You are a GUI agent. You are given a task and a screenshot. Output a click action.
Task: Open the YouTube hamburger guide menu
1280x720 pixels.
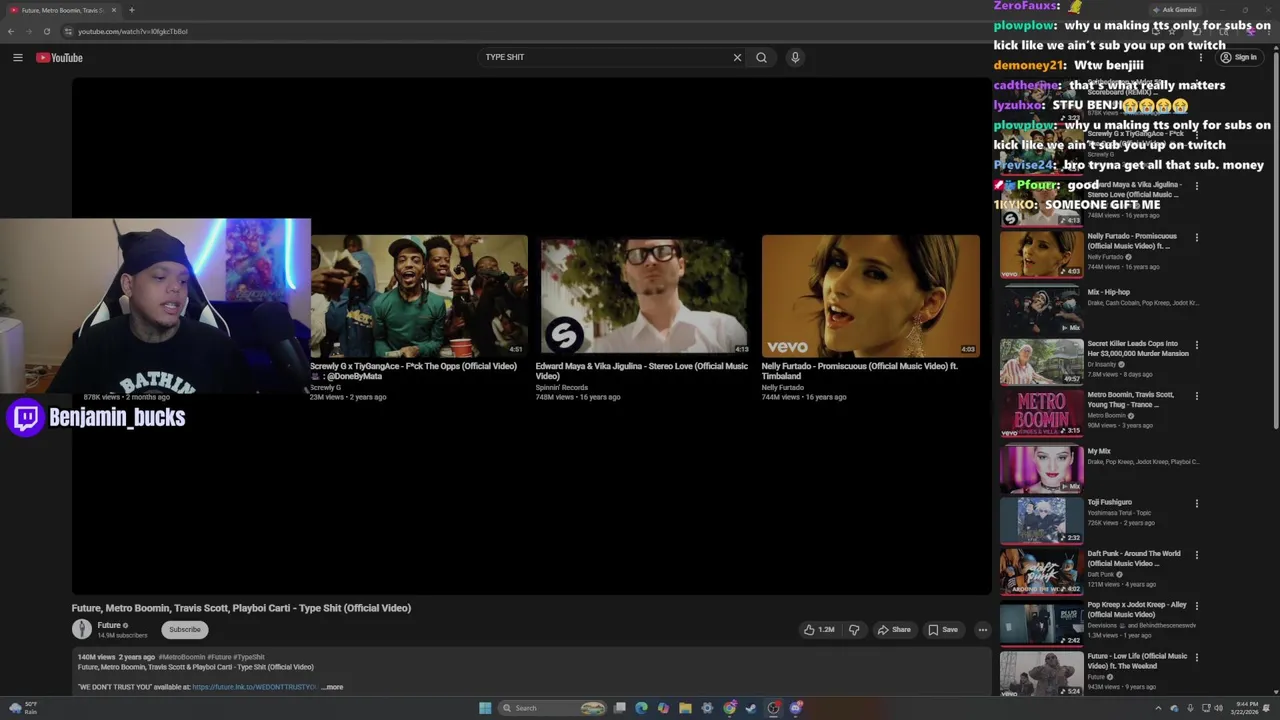click(17, 58)
